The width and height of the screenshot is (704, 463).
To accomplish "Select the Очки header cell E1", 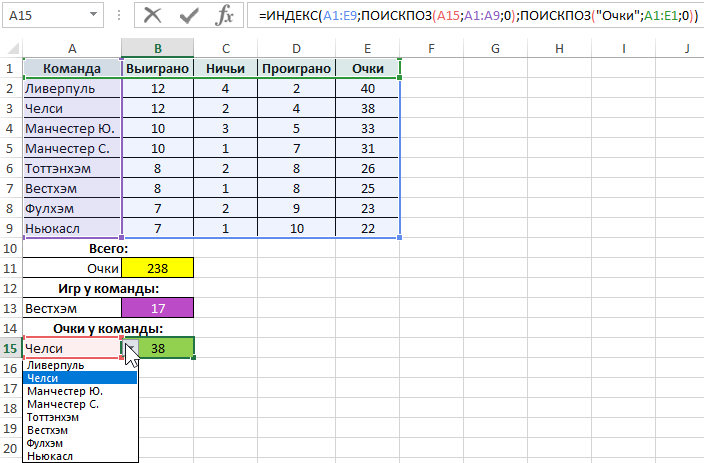I will [365, 68].
